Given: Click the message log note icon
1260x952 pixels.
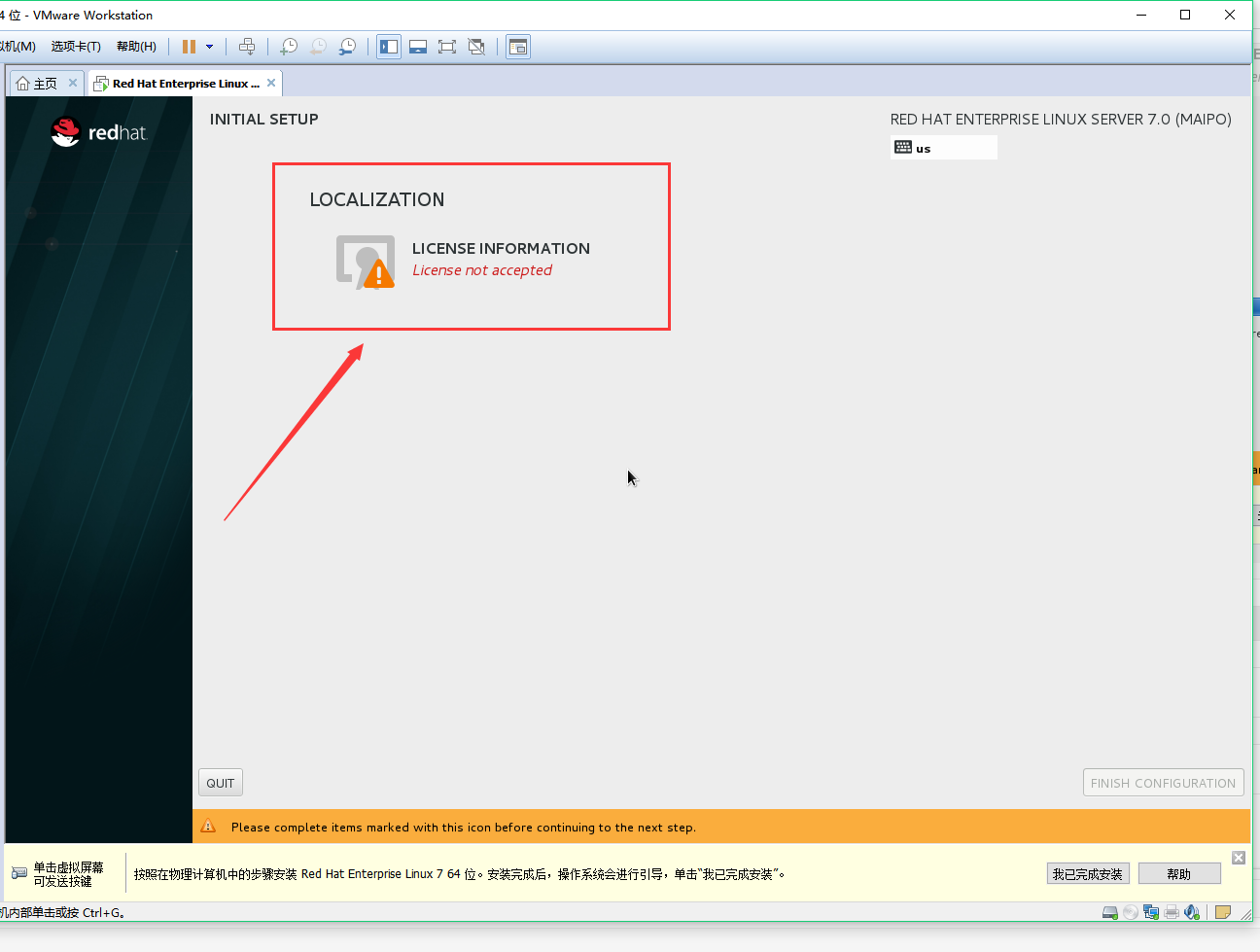Looking at the screenshot, I should pyautogui.click(x=1223, y=912).
